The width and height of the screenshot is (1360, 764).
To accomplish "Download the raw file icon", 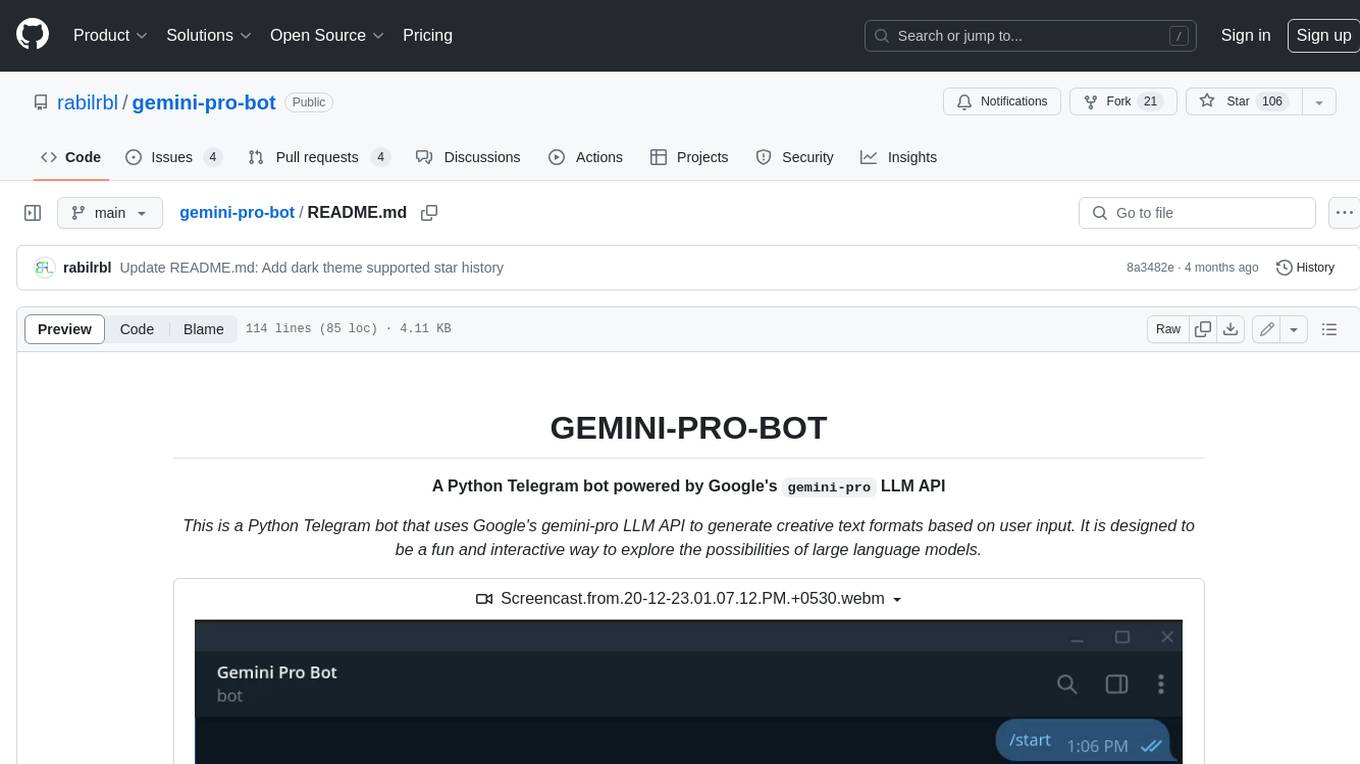I will (x=1231, y=329).
